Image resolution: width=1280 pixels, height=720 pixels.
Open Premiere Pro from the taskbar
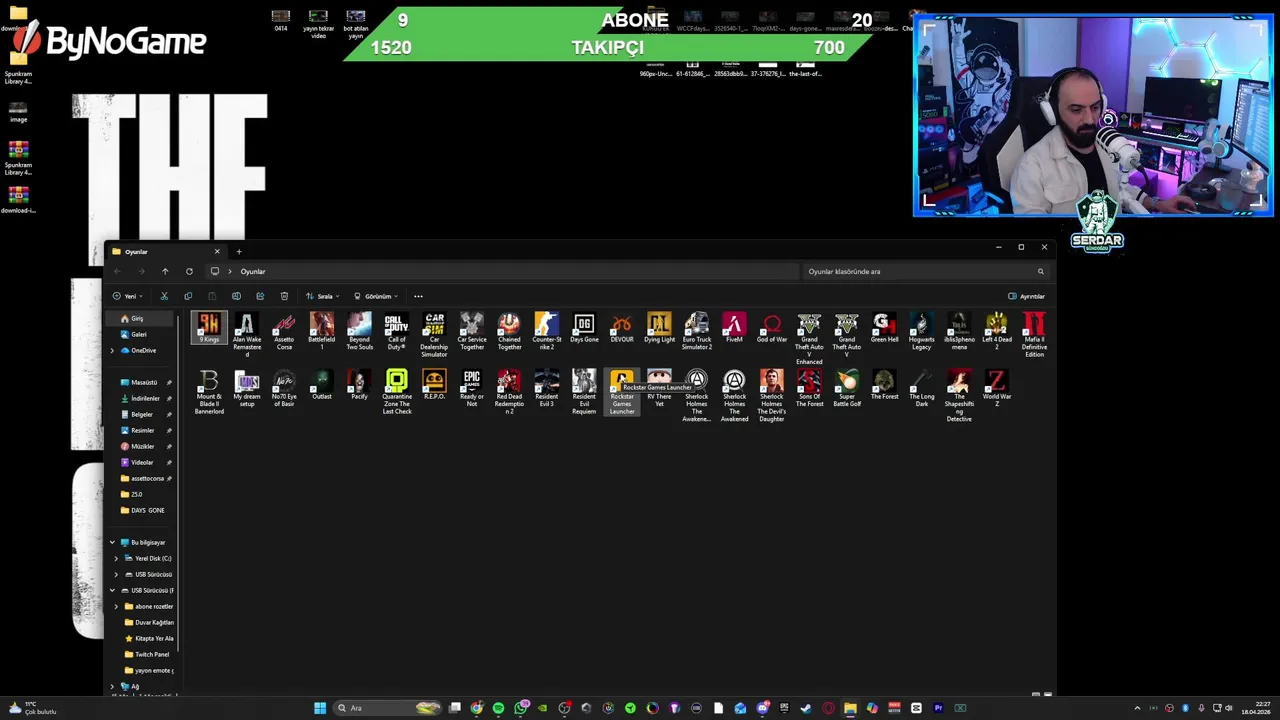tap(938, 708)
